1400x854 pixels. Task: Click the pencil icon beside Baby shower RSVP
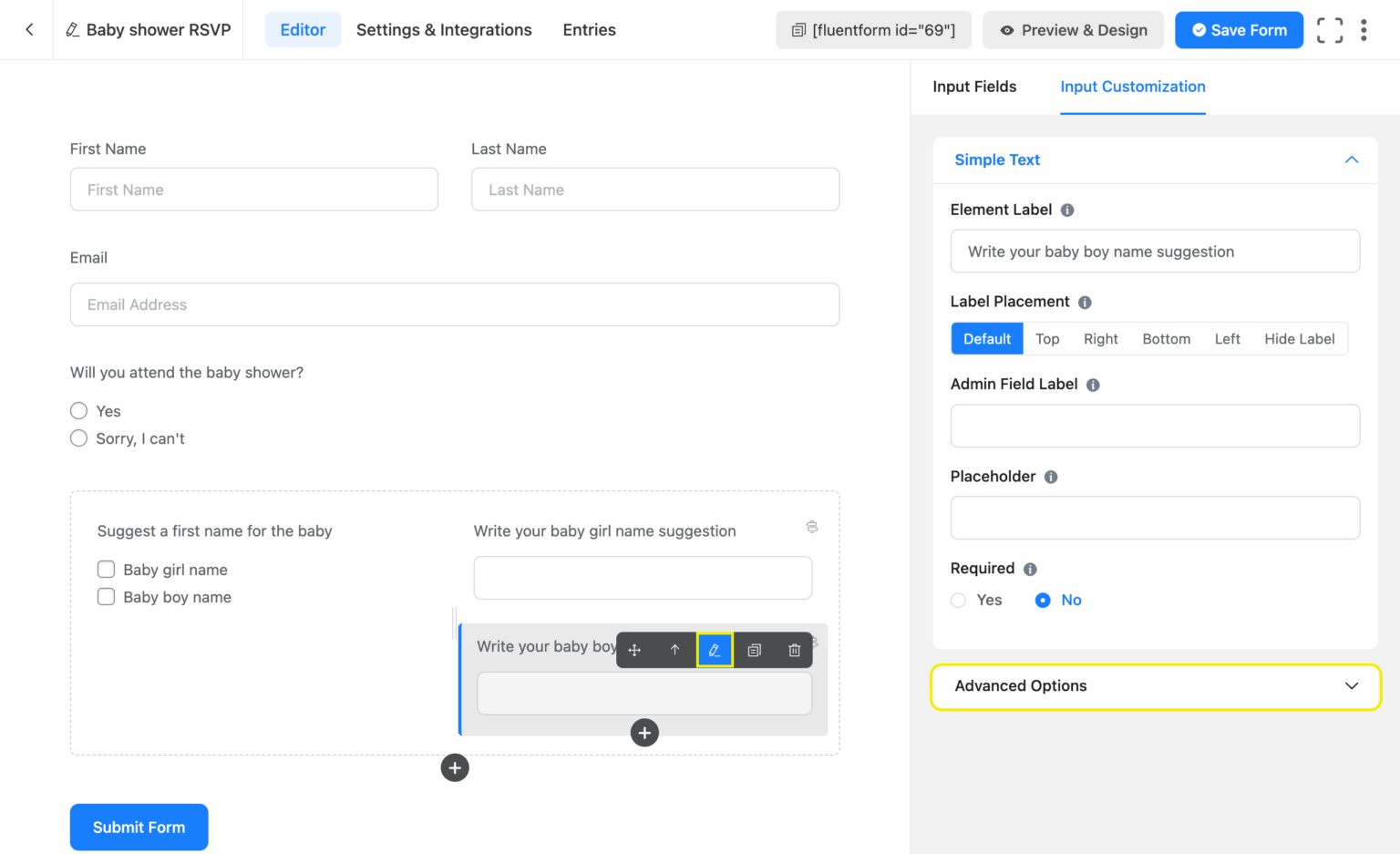click(73, 29)
